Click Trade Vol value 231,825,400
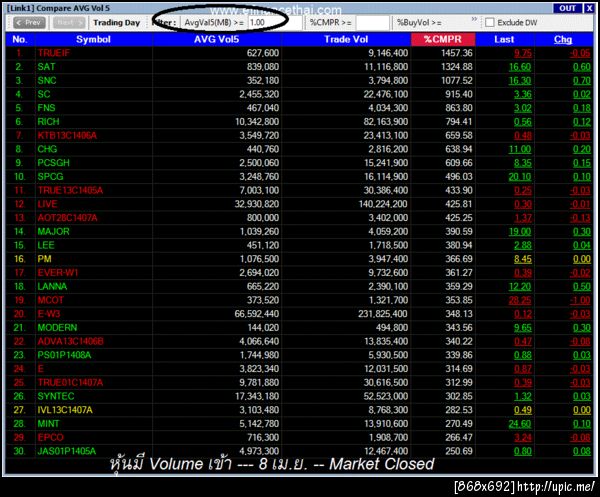Image resolution: width=600 pixels, height=497 pixels. (383, 314)
